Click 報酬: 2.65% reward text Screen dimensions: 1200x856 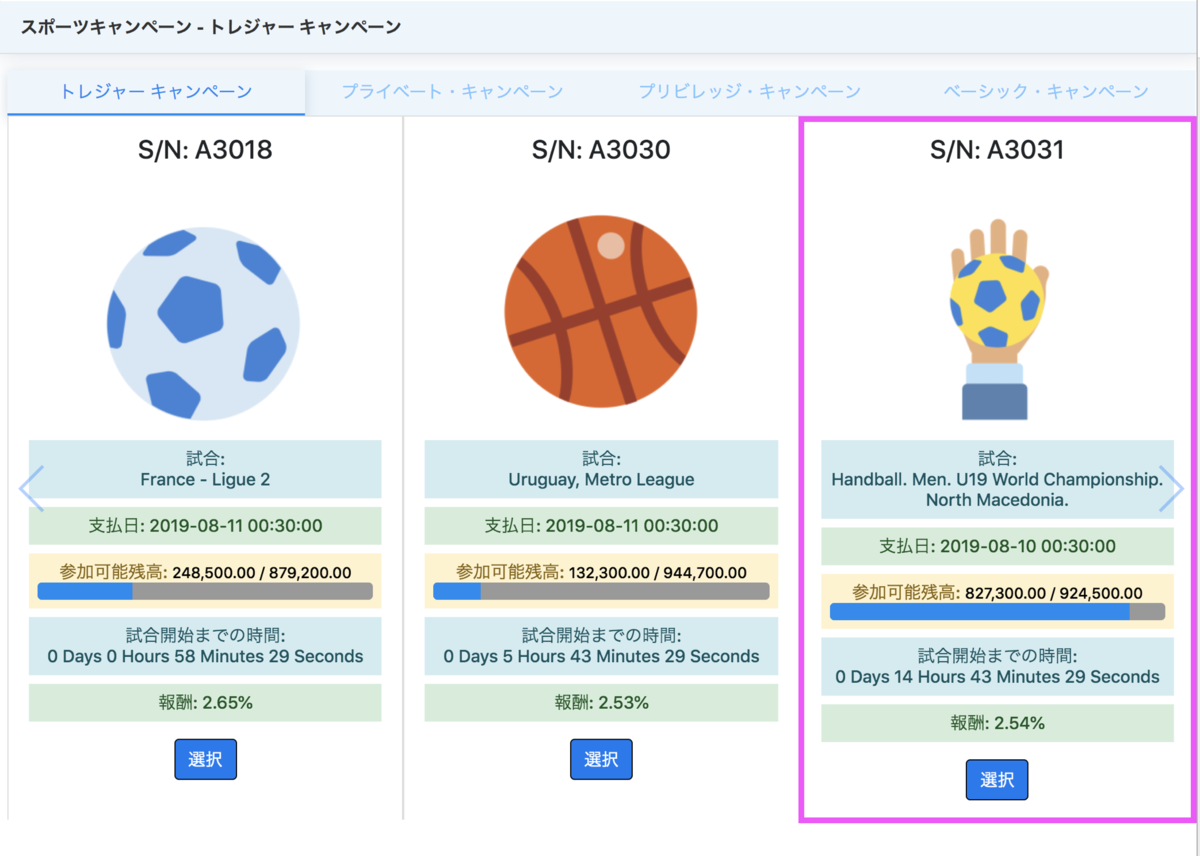click(x=205, y=703)
